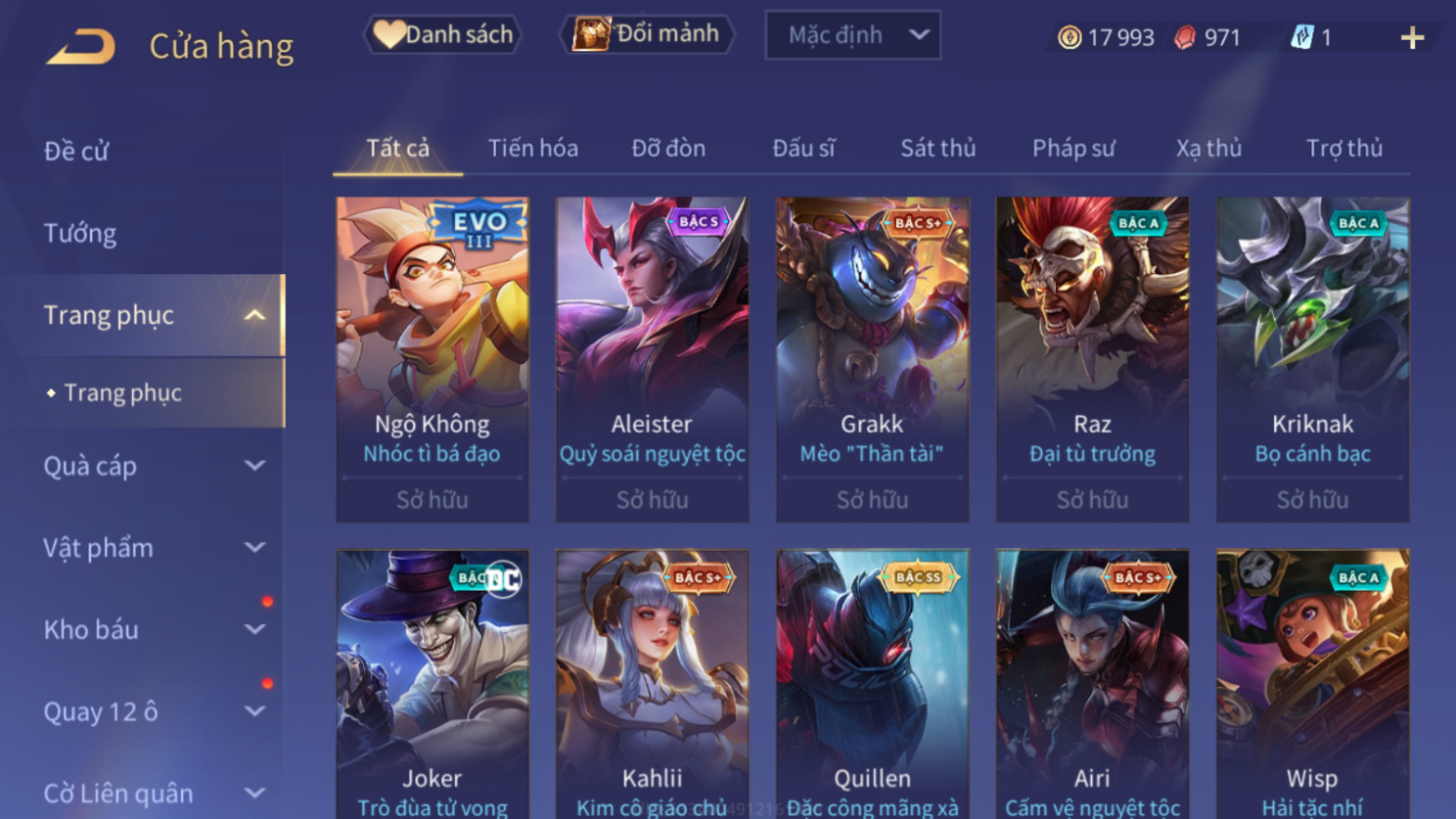Select the Pháp sư tab
Image resolution: width=1456 pixels, height=819 pixels.
tap(1073, 148)
